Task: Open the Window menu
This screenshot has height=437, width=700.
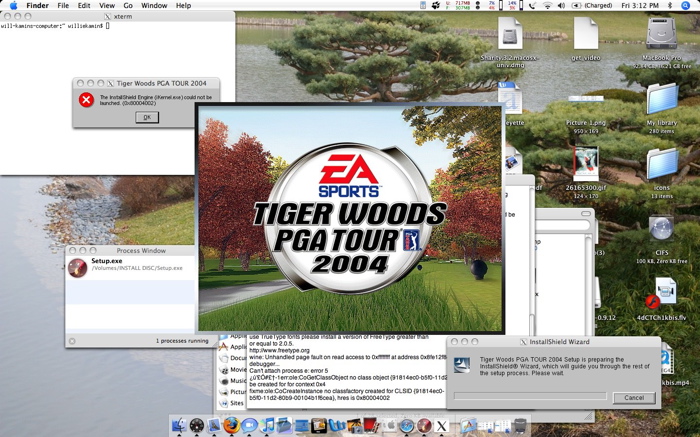Action: [x=154, y=5]
